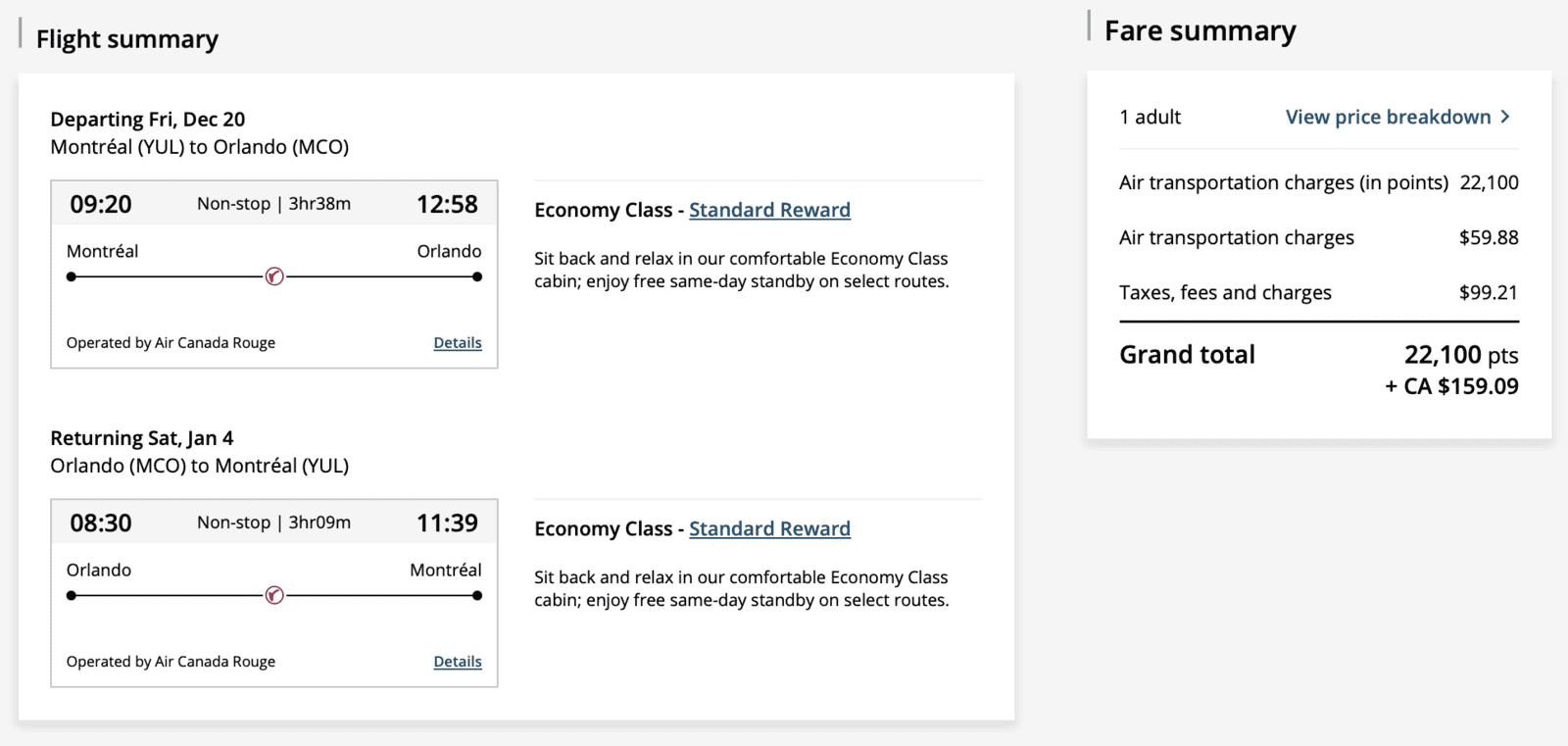
Task: Click the chevron beside View price breakdown
Action: [x=1505, y=117]
